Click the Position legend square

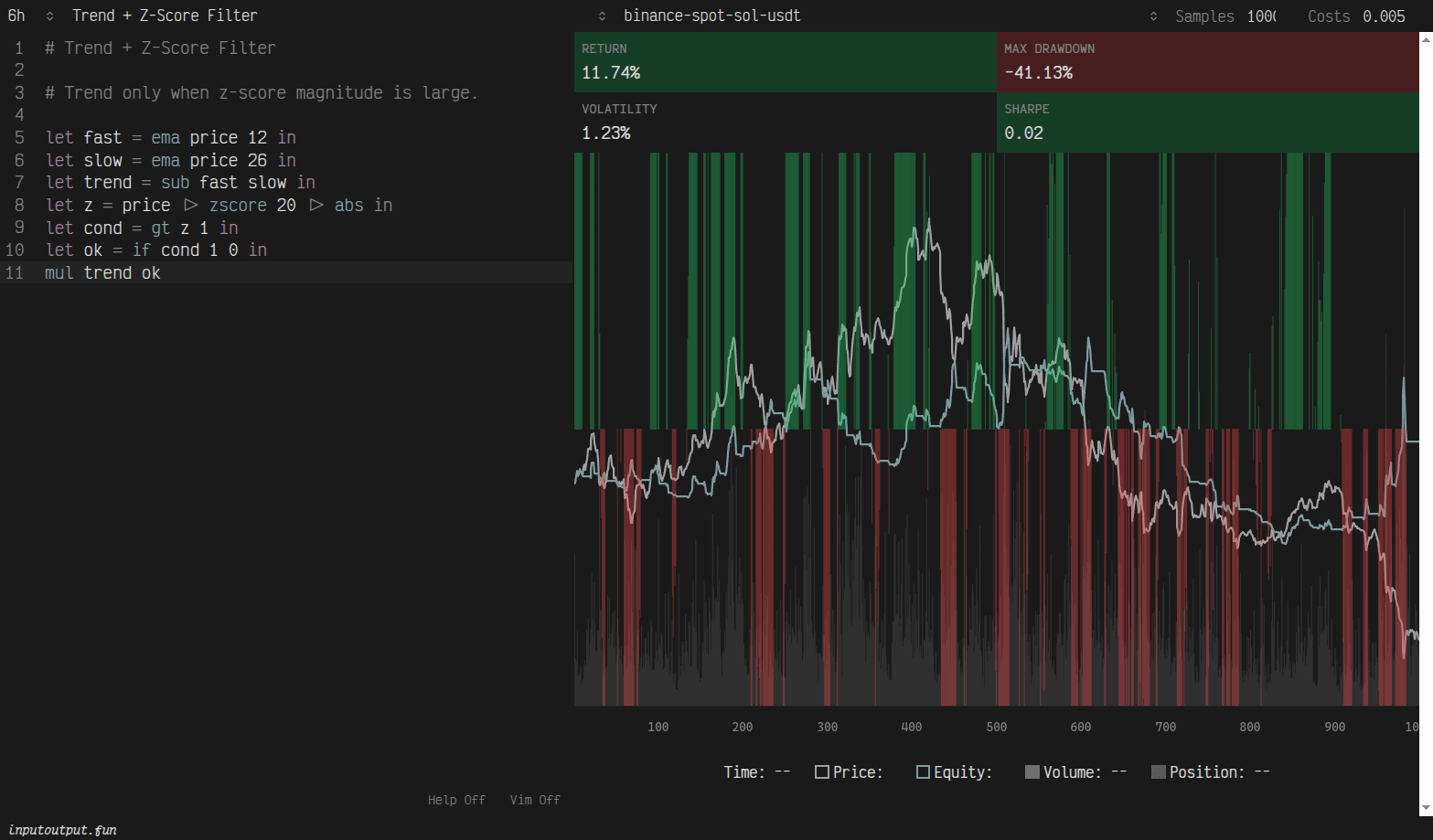[1158, 772]
